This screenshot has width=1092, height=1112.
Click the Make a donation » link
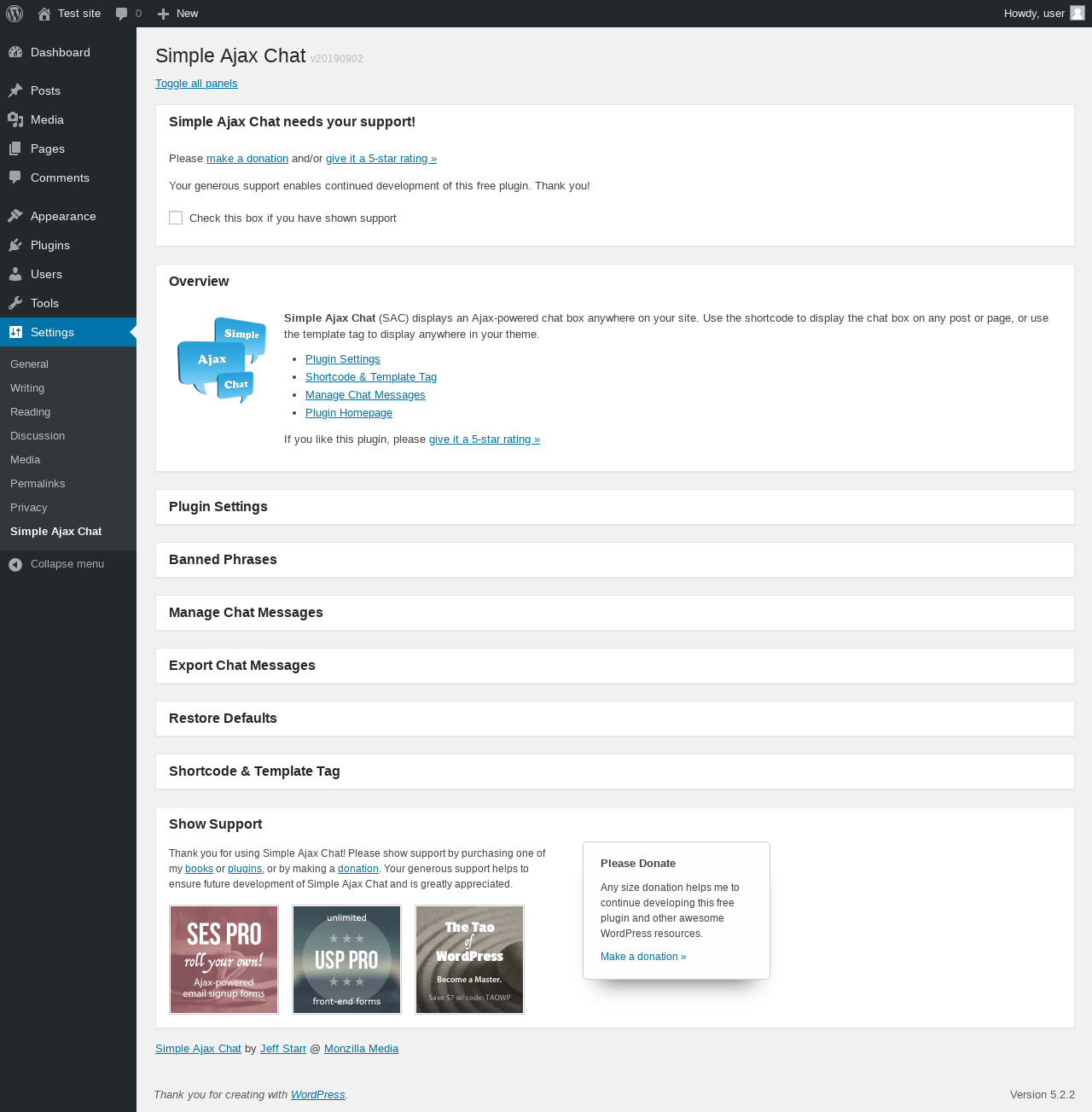click(643, 957)
